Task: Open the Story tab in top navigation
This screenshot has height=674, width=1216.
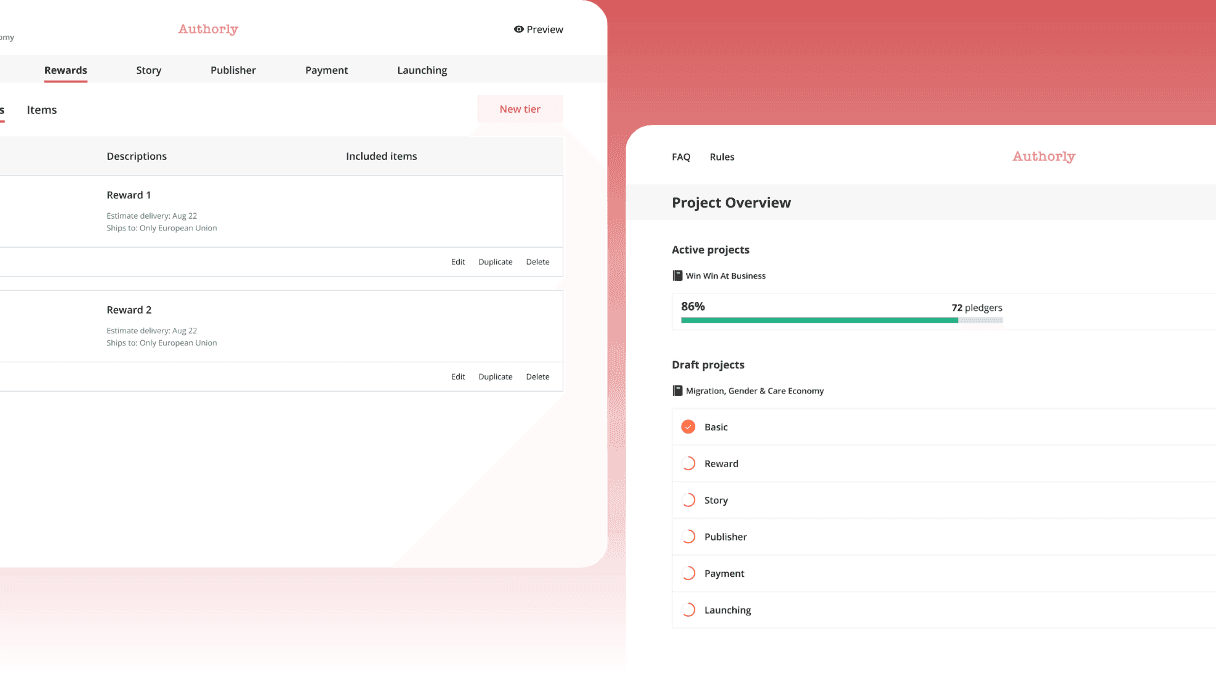Action: click(x=149, y=70)
